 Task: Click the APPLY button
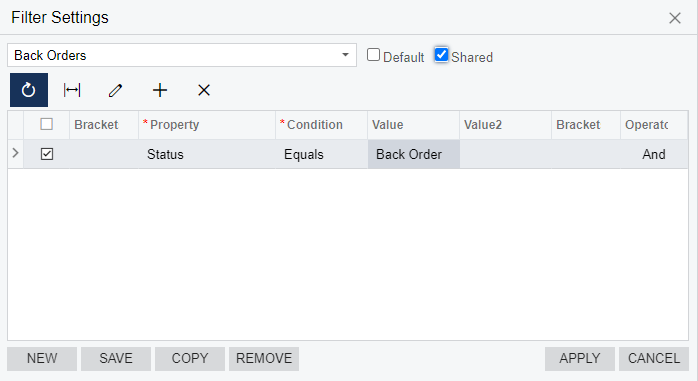(580, 359)
